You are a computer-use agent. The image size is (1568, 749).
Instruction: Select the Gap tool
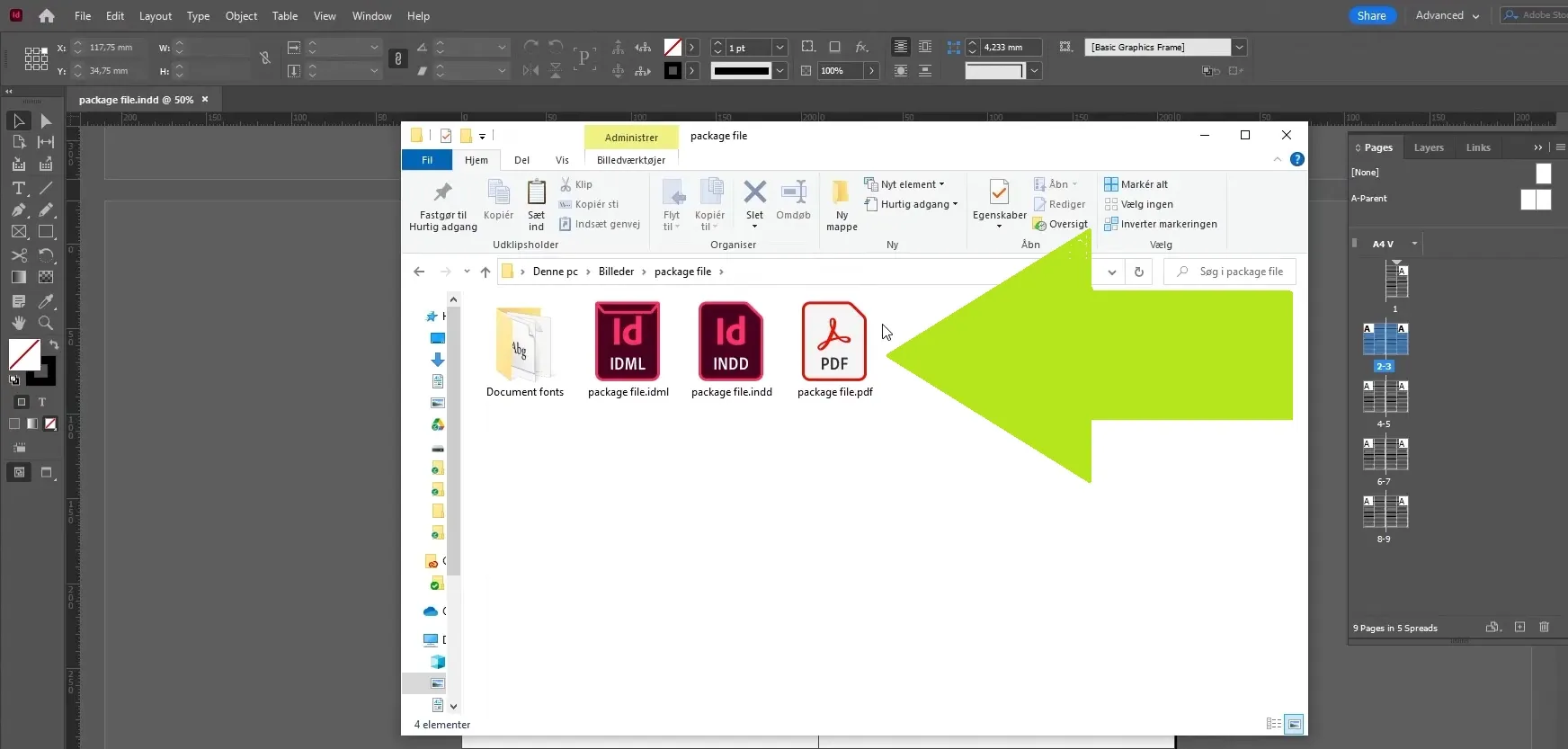(x=46, y=142)
